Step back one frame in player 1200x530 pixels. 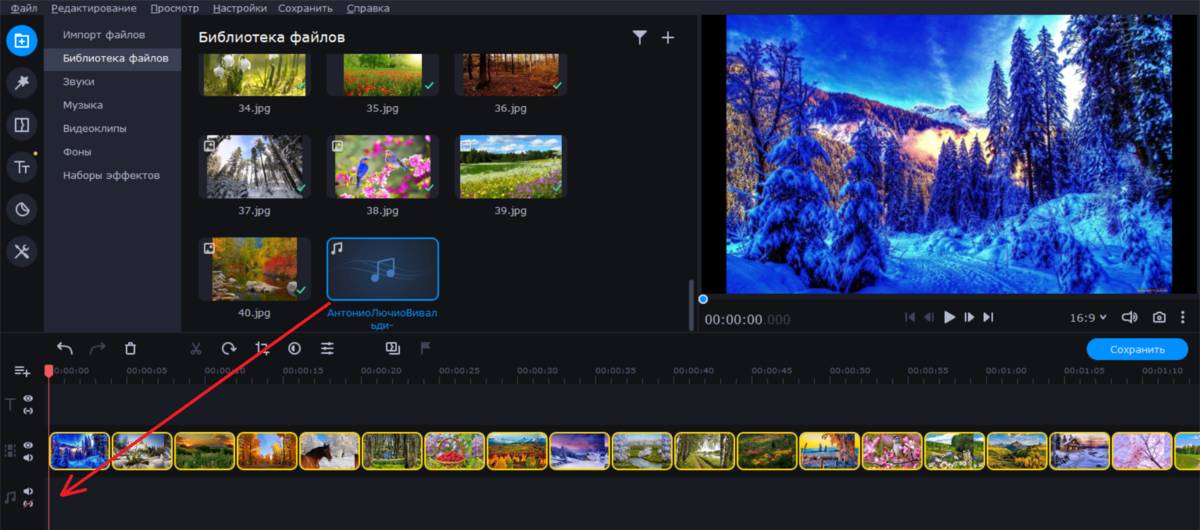tap(929, 317)
